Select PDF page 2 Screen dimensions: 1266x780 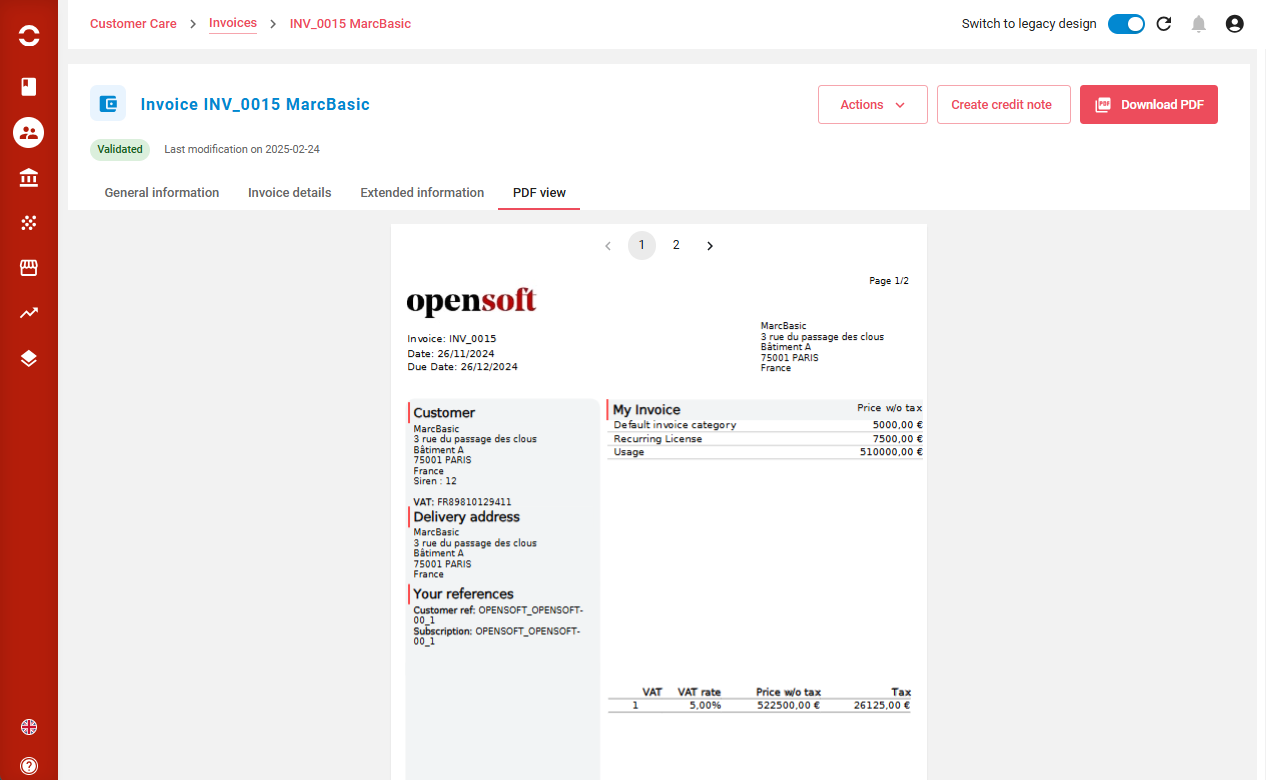676,245
